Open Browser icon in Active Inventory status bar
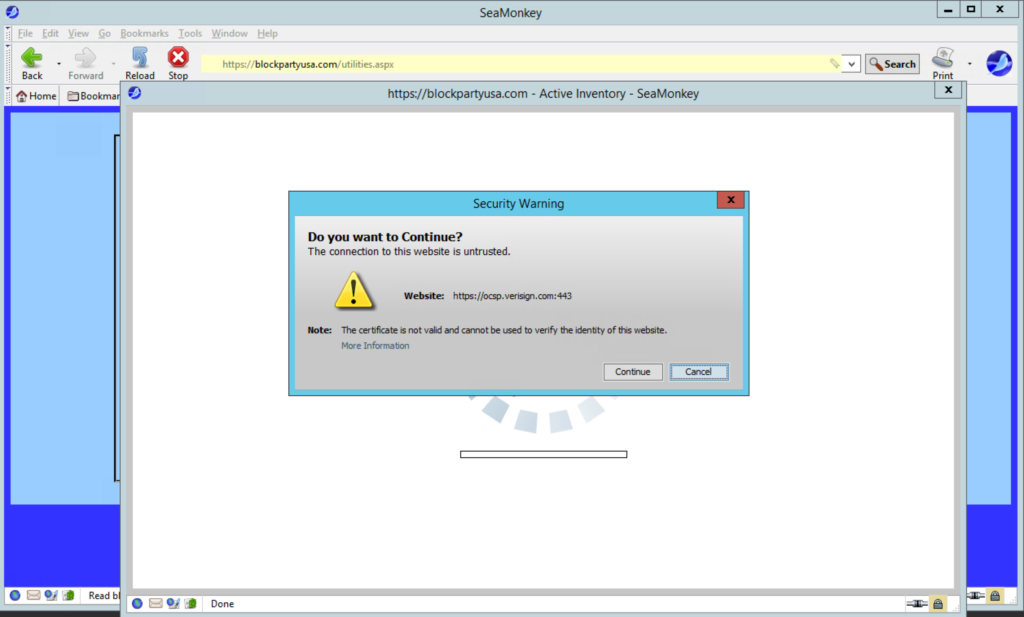This screenshot has width=1024, height=617. coord(137,603)
